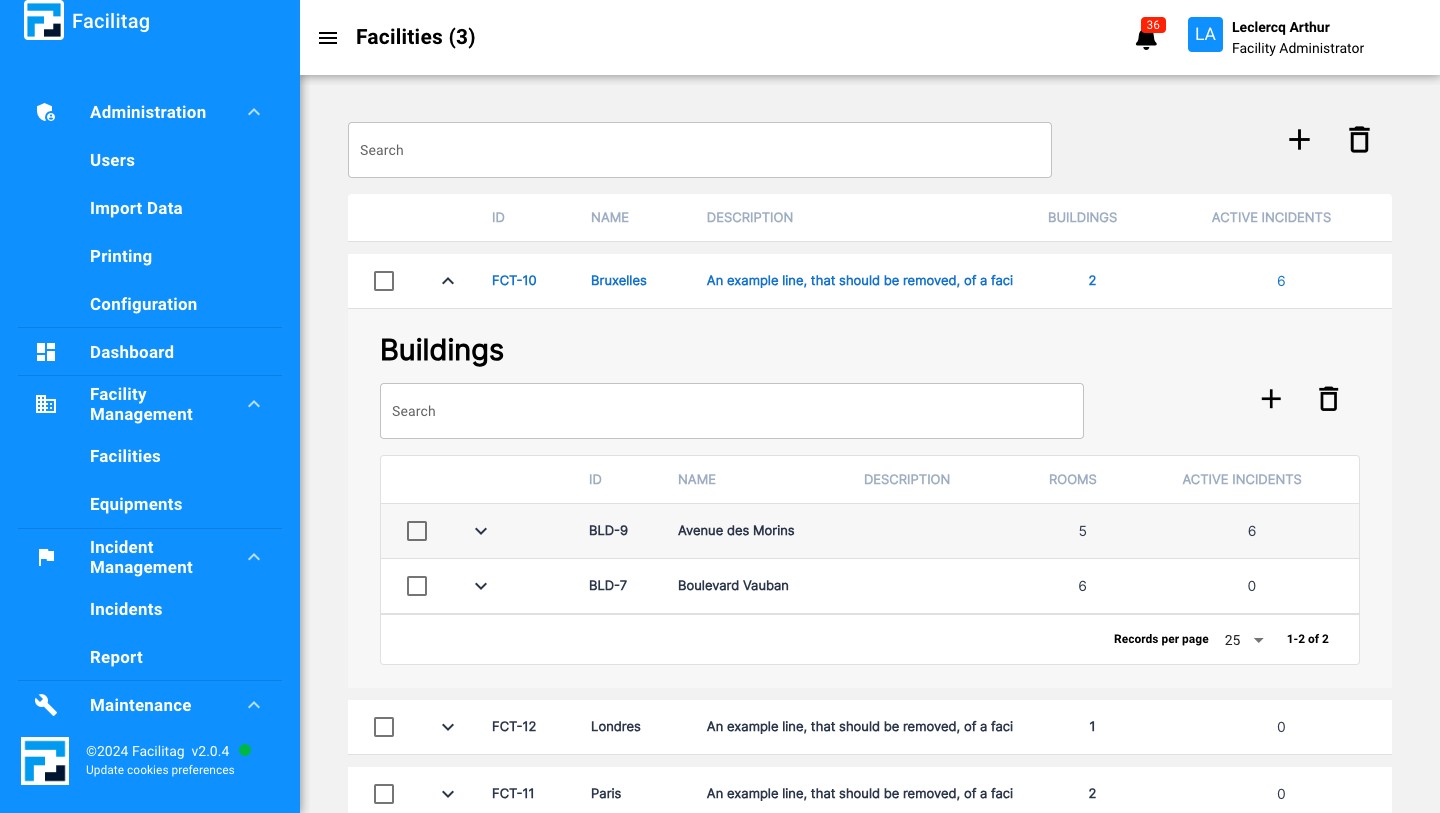Expand the BLD-7 Boulevard Vauban row
This screenshot has width=1440, height=813.
point(481,586)
